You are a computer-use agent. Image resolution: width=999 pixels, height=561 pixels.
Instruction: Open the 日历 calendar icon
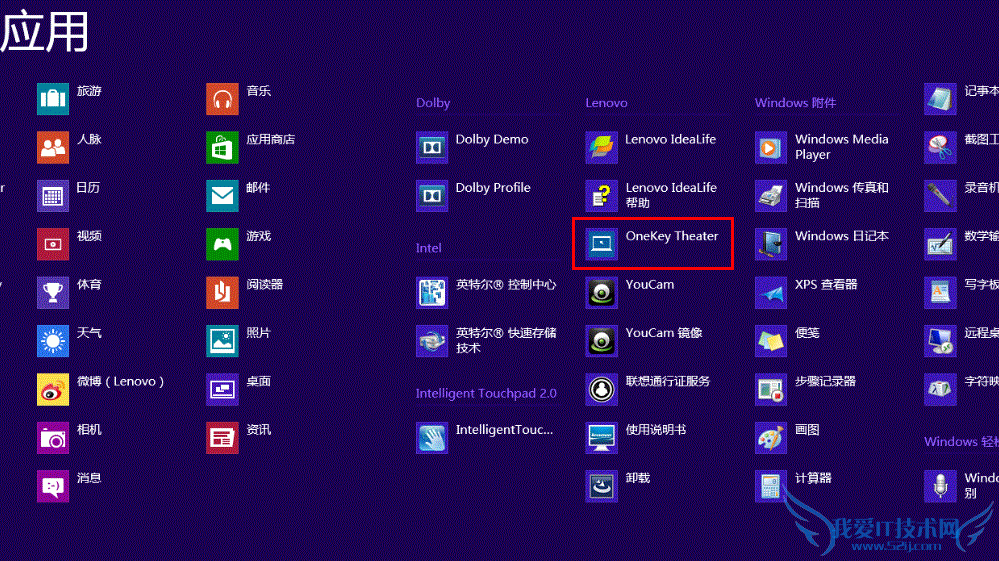click(53, 195)
